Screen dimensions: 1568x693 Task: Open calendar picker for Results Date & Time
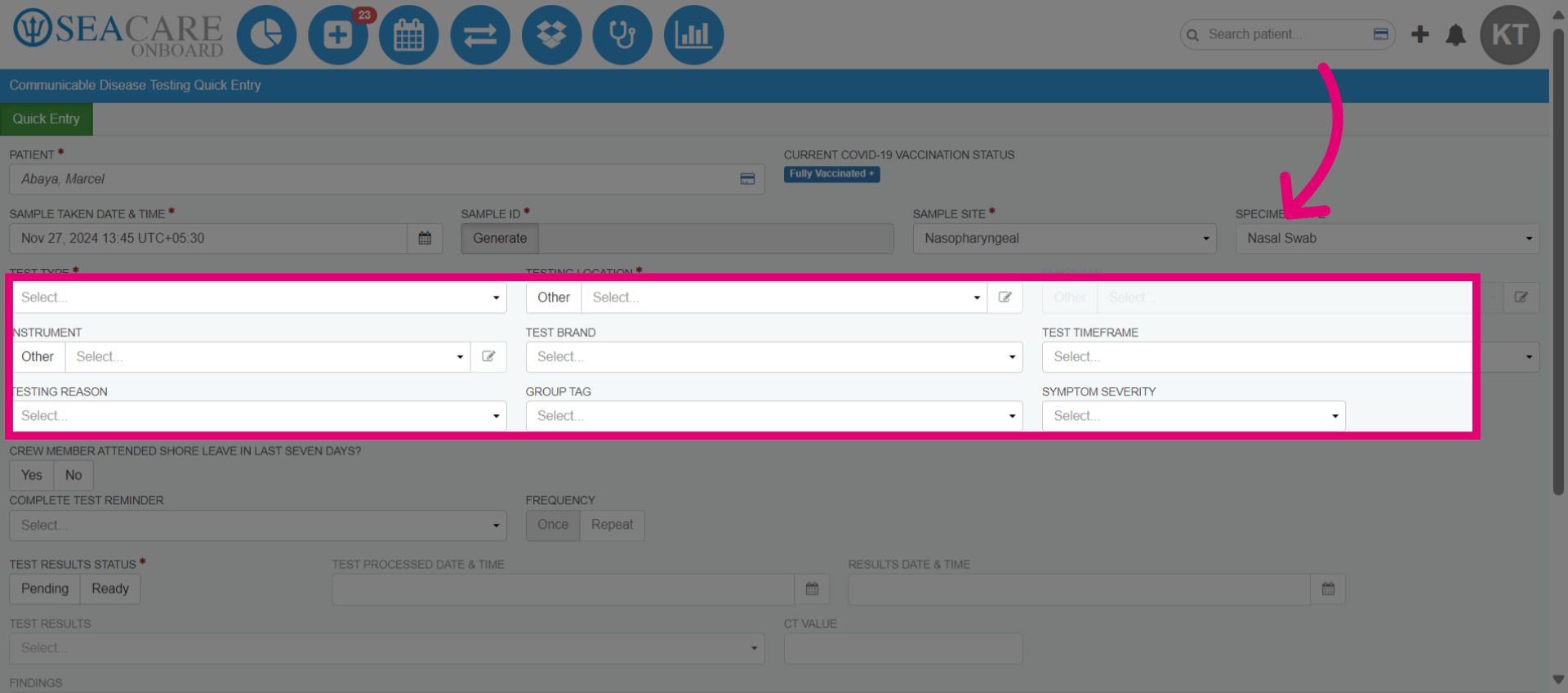[x=1328, y=588]
